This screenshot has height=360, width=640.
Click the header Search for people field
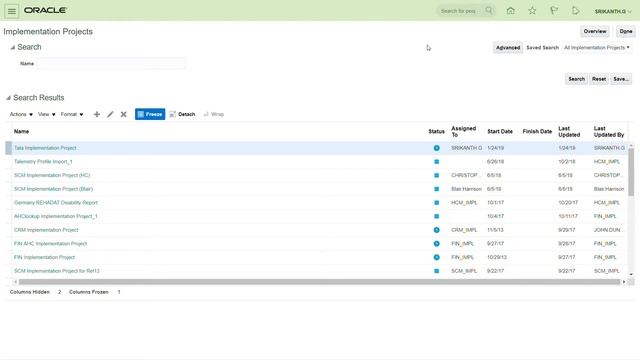click(x=460, y=11)
